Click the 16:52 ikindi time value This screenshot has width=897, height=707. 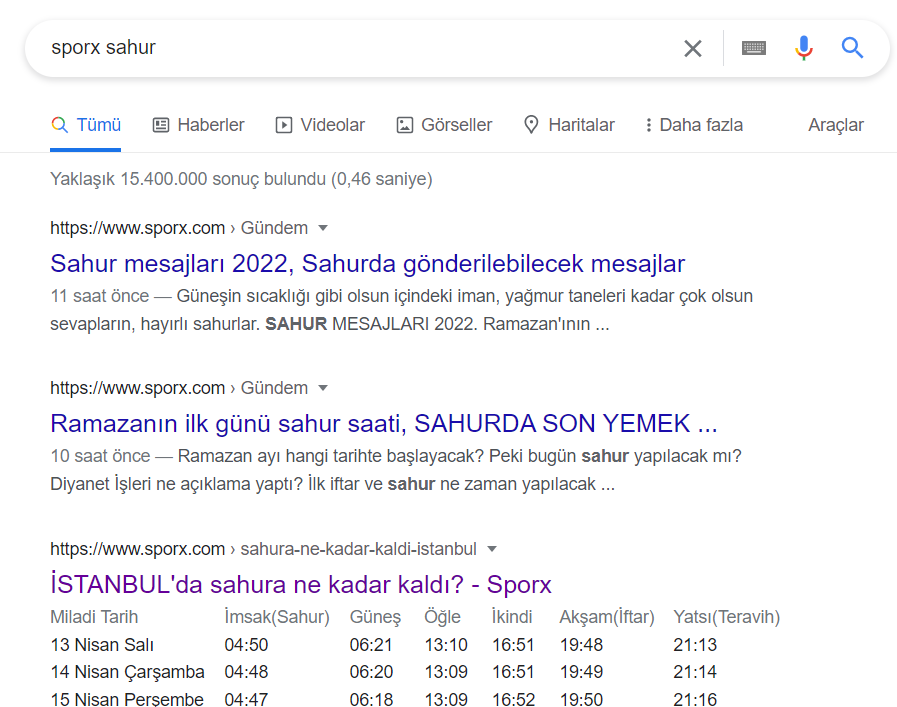514,699
